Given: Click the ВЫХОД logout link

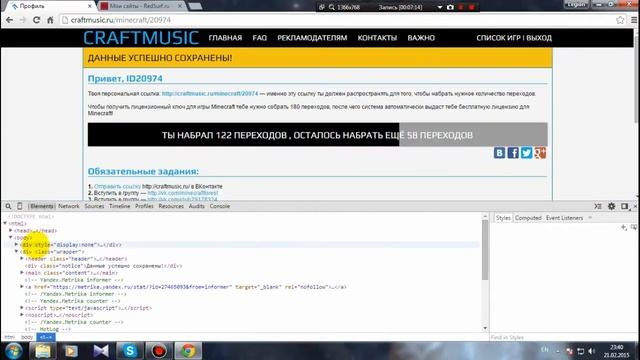Looking at the screenshot, I should pyautogui.click(x=539, y=38).
